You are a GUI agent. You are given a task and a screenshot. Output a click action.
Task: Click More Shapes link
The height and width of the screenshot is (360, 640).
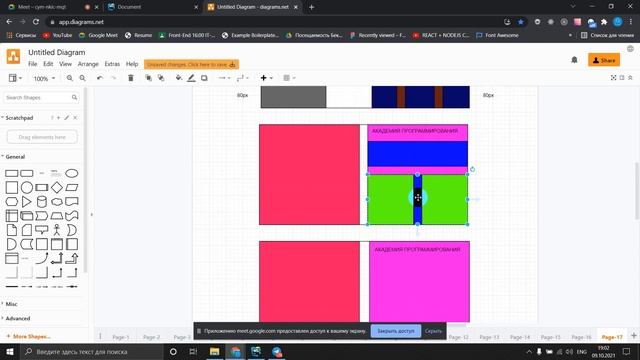click(29, 336)
